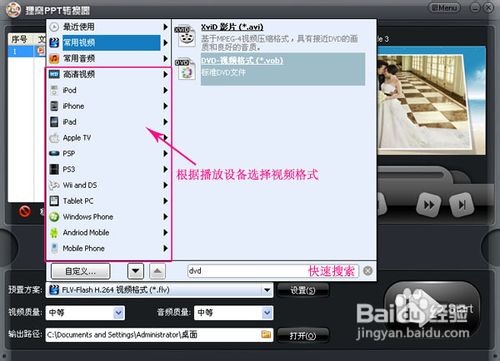Click the HD icon beside 高清视频
The height and width of the screenshot is (361, 500).
[x=54, y=74]
